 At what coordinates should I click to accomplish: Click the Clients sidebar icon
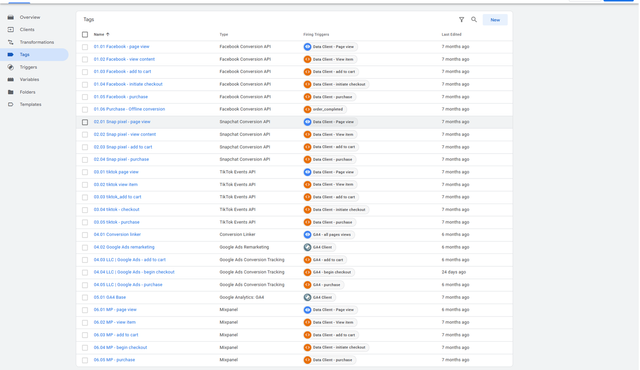11,29
